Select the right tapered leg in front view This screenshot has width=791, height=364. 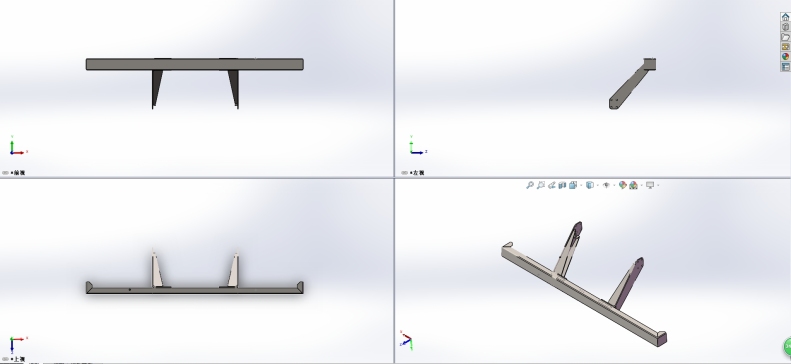point(234,89)
